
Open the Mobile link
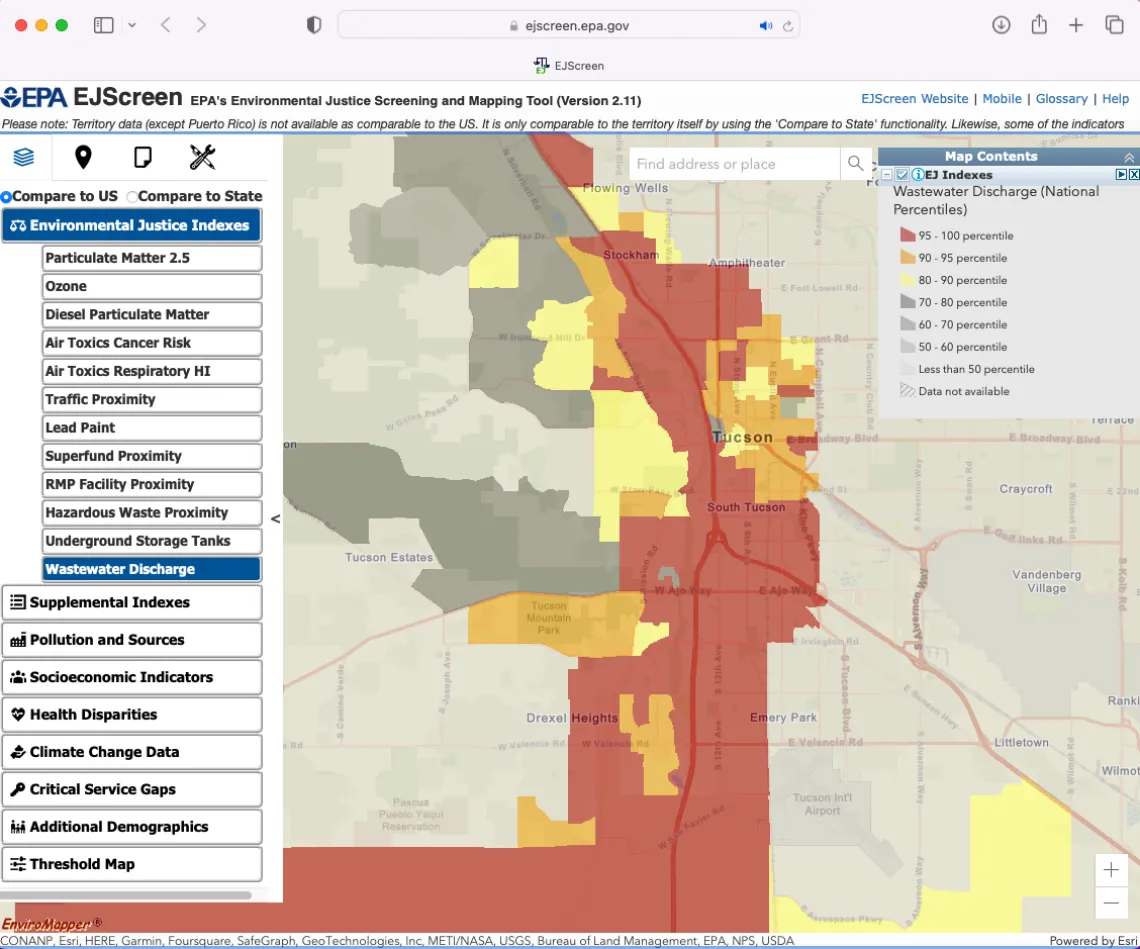[1002, 99]
